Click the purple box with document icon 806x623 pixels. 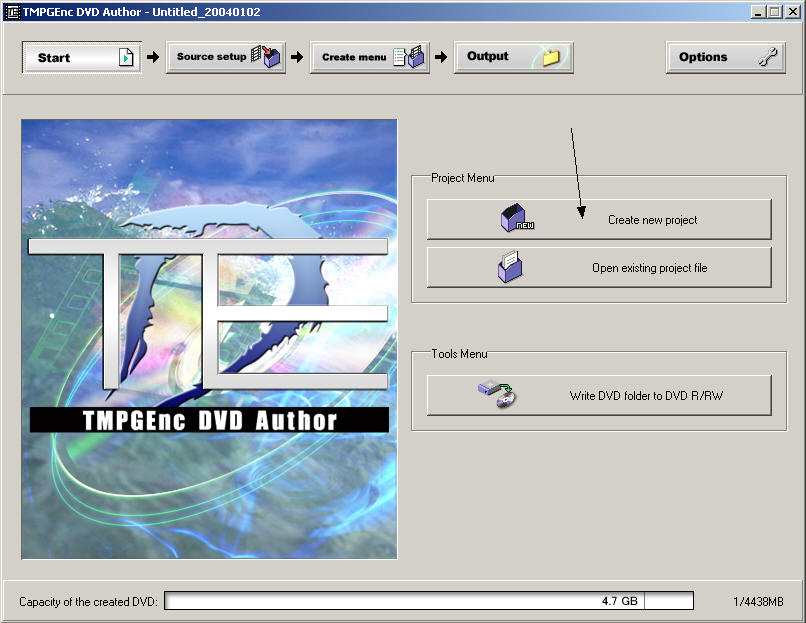(x=510, y=266)
